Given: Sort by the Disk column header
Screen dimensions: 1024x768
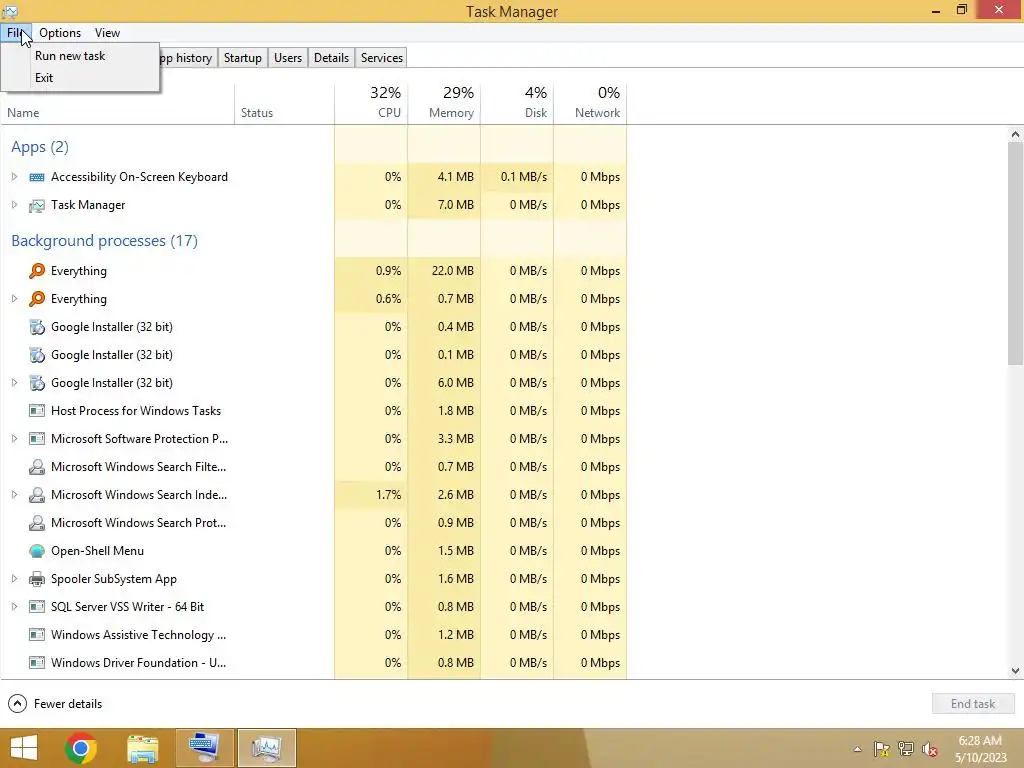Looking at the screenshot, I should pyautogui.click(x=517, y=103).
